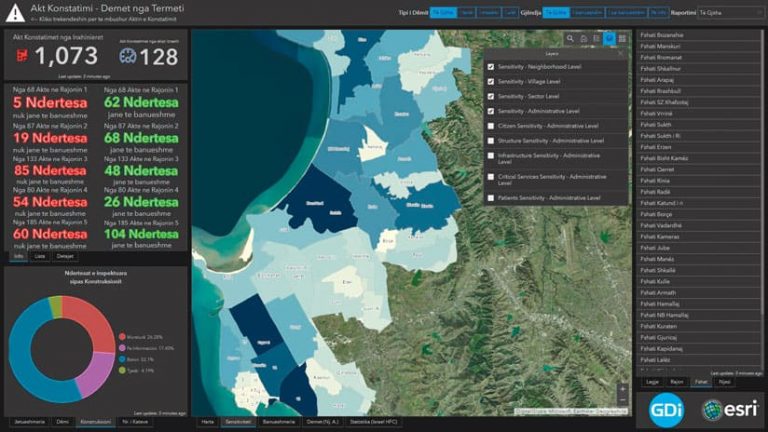This screenshot has height=432, width=768.
Task: Select Fshati Kapidanaj in the list
Action: tap(699, 349)
